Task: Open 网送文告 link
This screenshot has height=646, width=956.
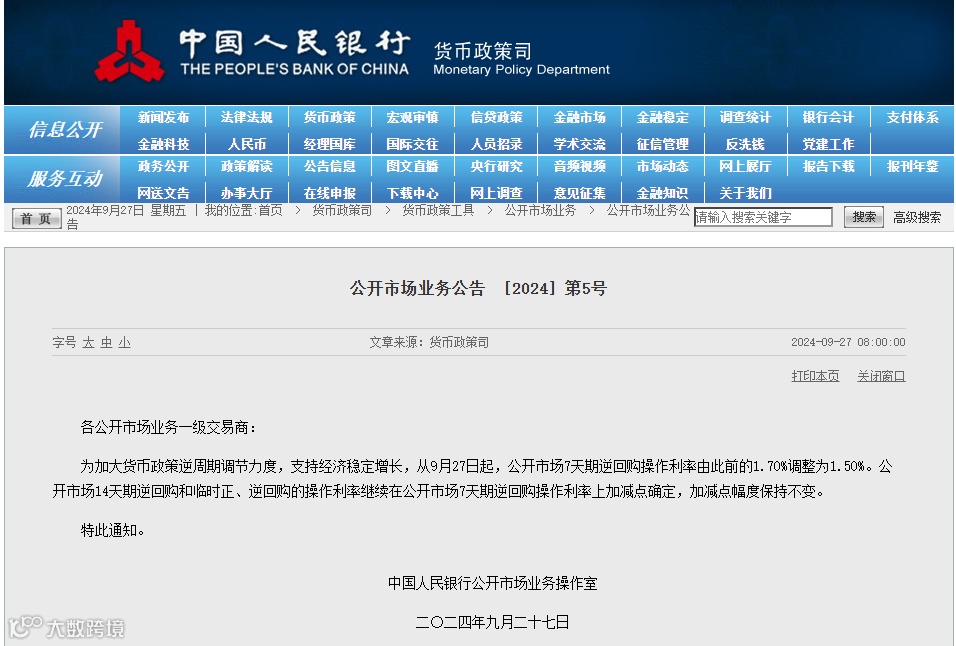Action: [x=163, y=193]
